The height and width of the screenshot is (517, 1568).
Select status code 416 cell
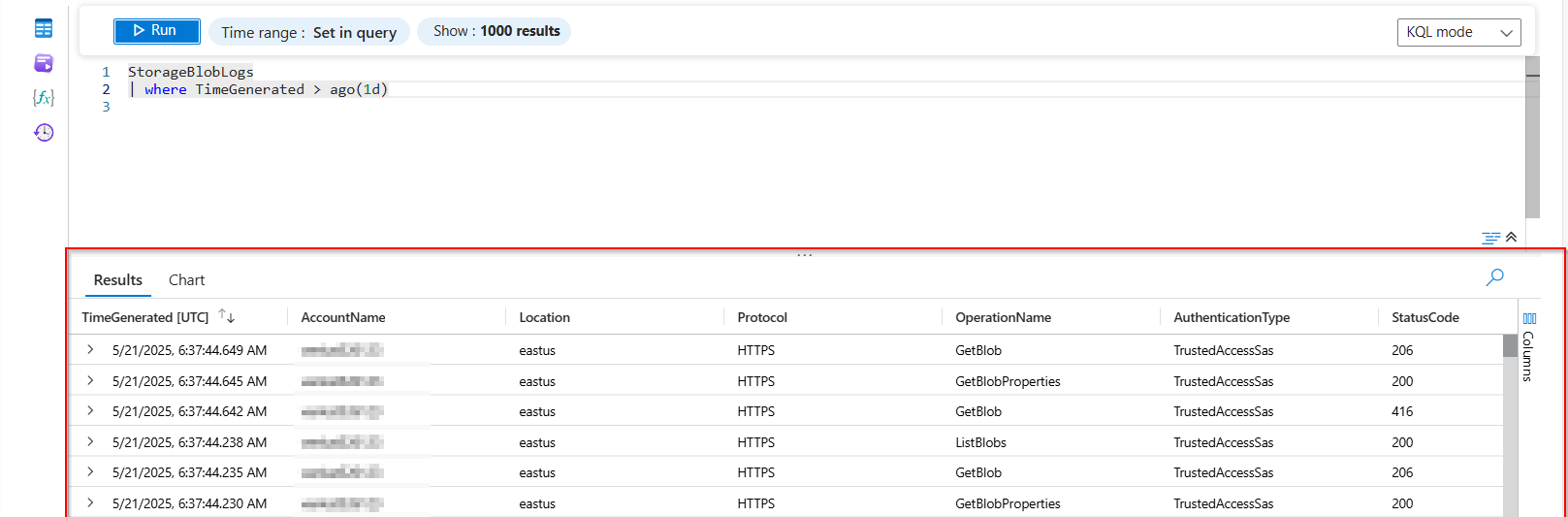click(1402, 411)
